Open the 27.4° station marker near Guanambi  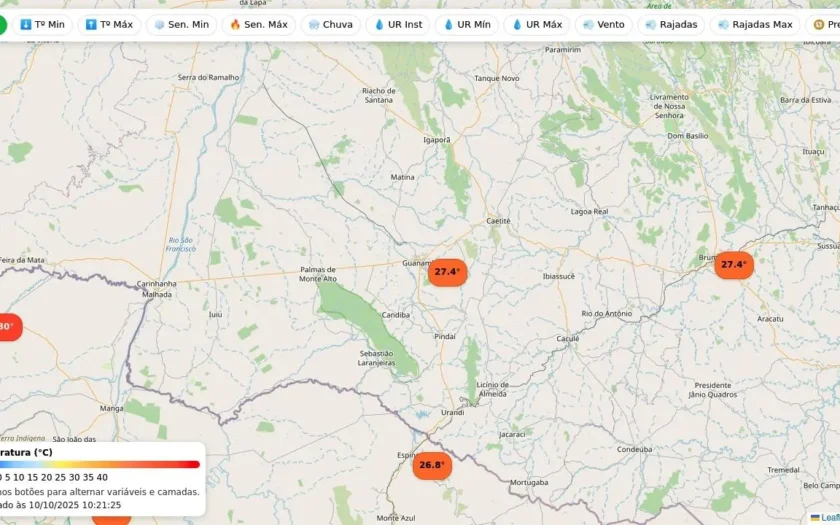pos(447,272)
